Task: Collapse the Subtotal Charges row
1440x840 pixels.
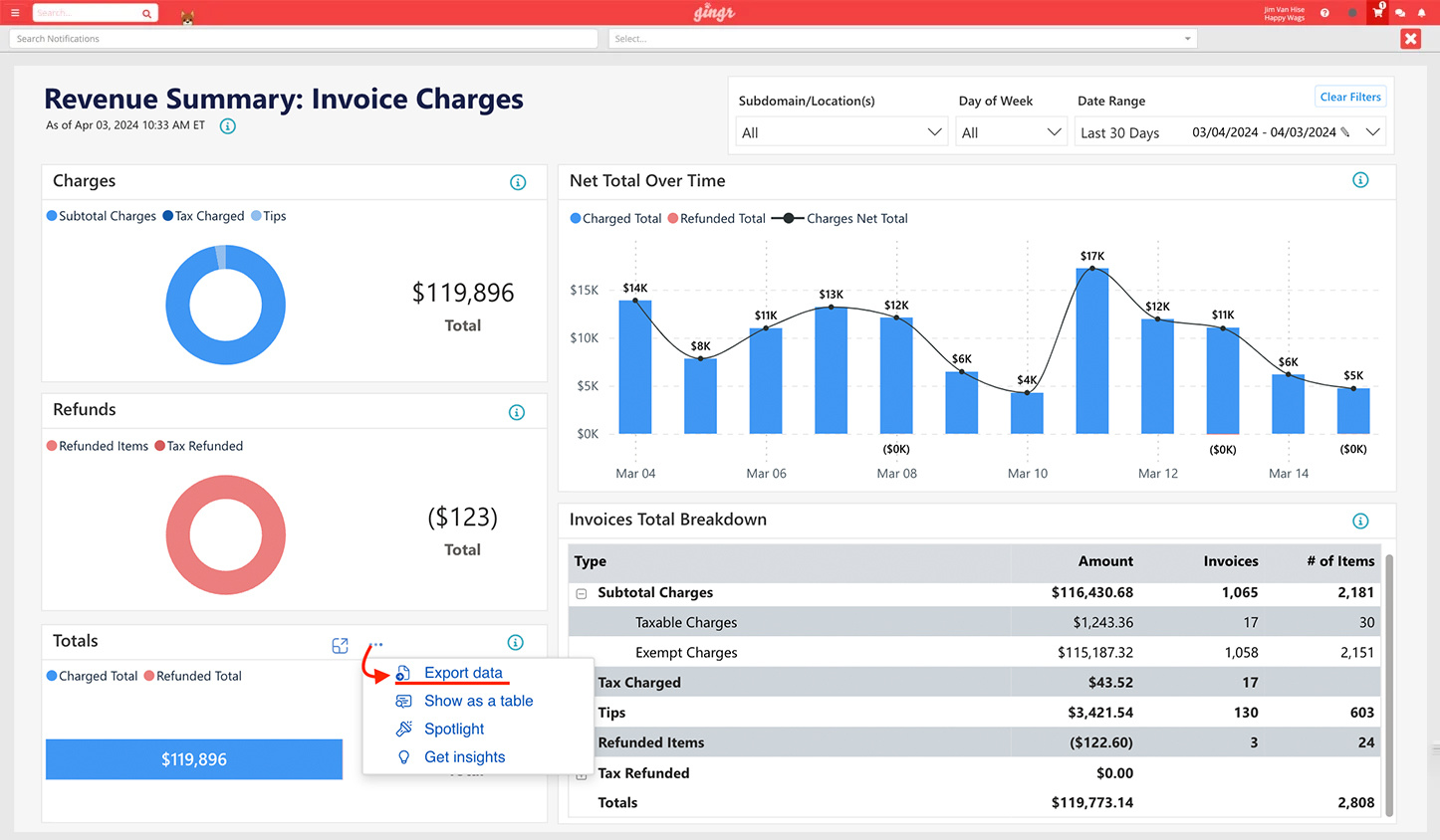Action: [582, 593]
